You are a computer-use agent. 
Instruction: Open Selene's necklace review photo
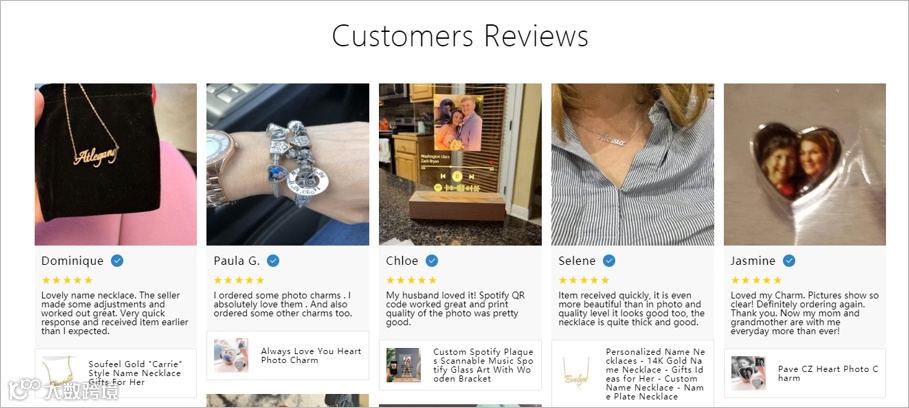(x=632, y=165)
